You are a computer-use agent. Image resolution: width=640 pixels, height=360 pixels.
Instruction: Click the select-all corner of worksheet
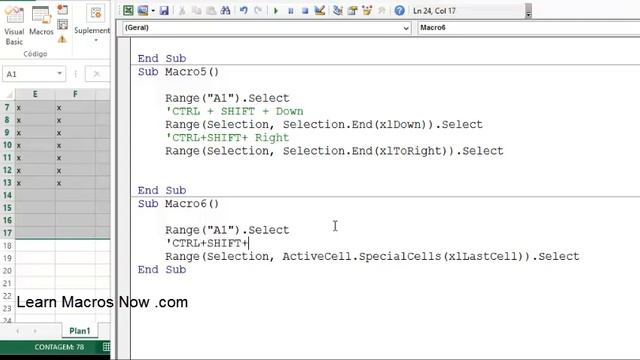[8, 95]
